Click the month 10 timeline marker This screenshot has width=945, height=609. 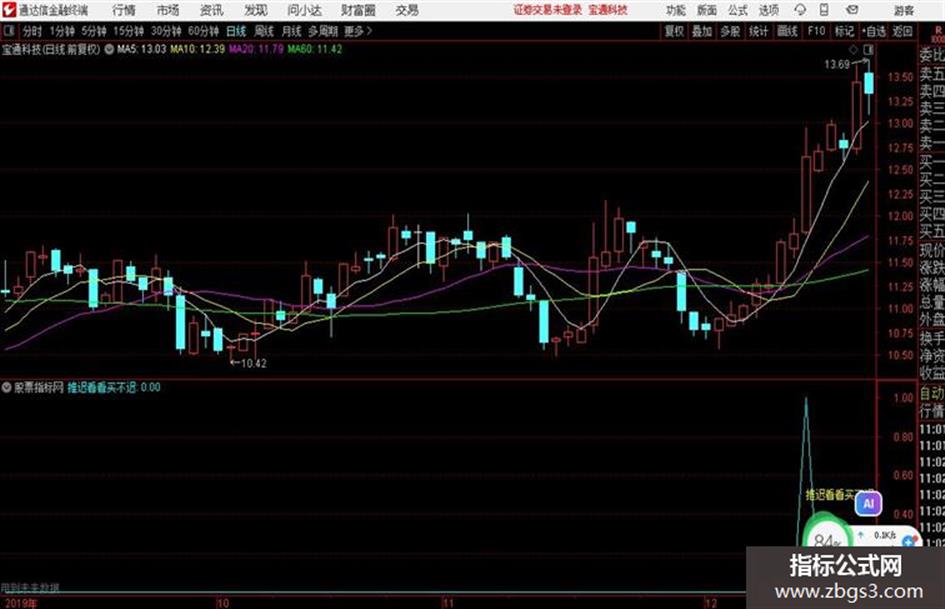(223, 603)
